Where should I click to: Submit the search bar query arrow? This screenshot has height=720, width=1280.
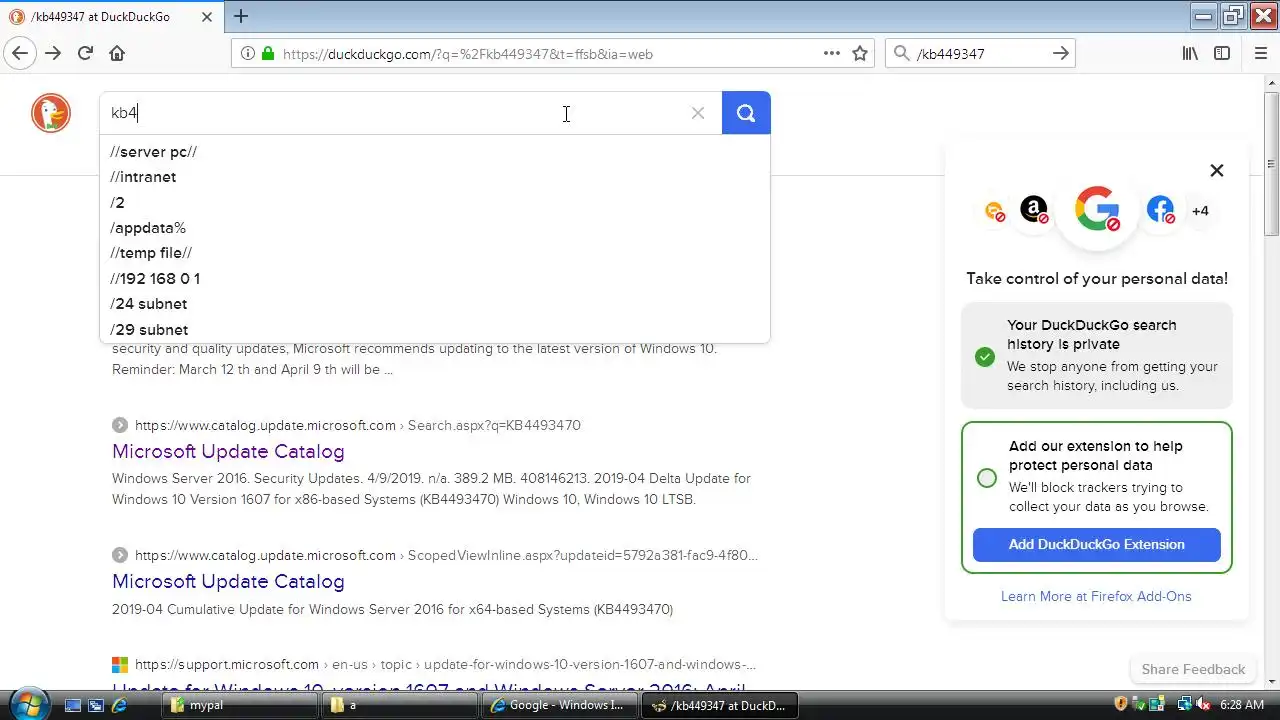pyautogui.click(x=1061, y=54)
